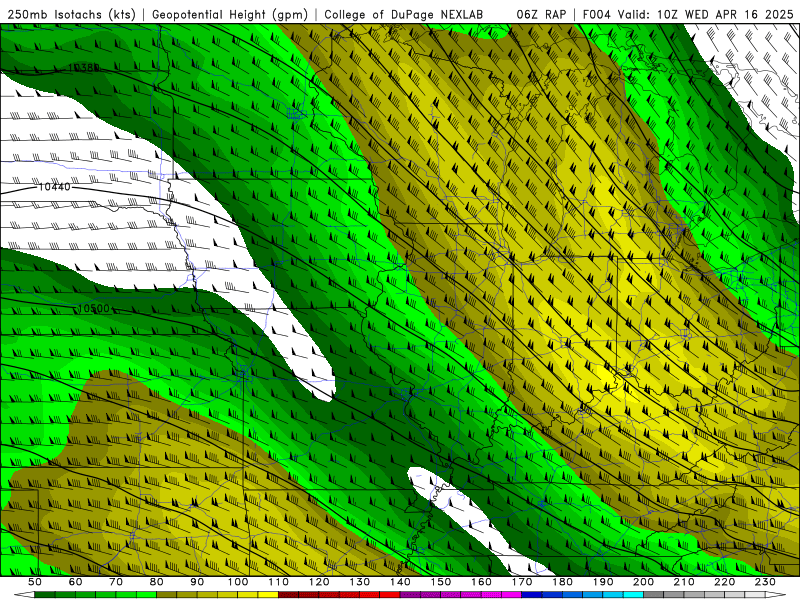The image size is (800, 600).
Task: Click the legend value 170
Action: (522, 582)
